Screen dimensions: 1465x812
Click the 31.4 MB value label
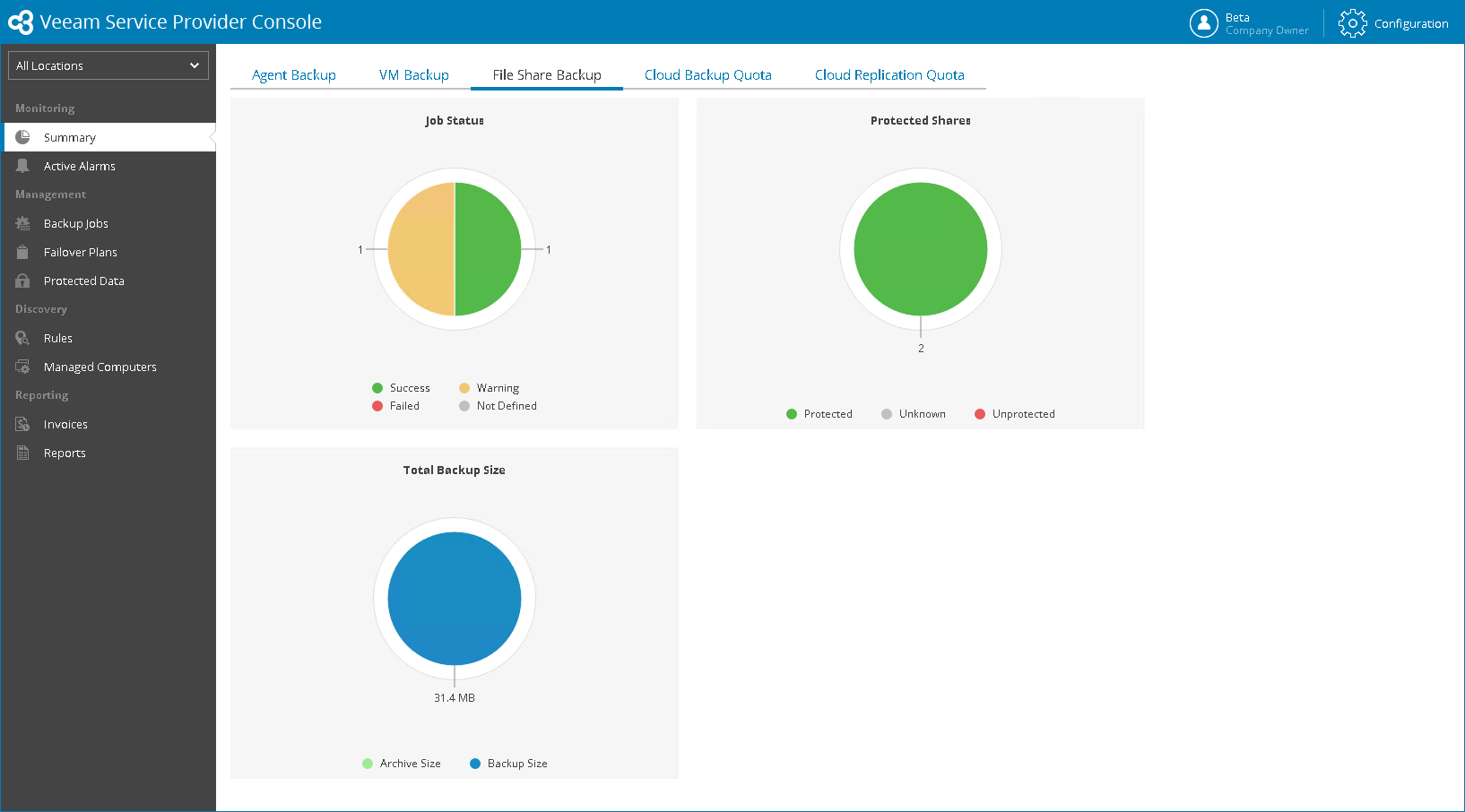[x=455, y=698]
